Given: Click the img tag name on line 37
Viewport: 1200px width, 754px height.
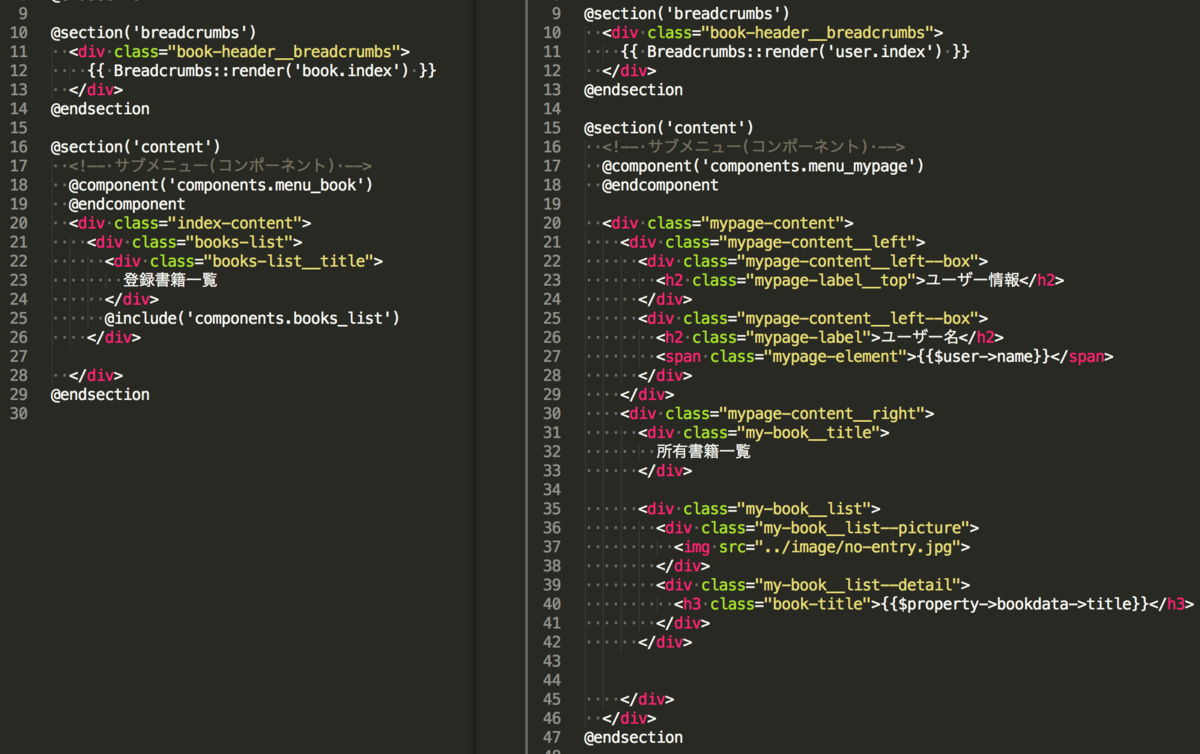Looking at the screenshot, I should point(698,546).
